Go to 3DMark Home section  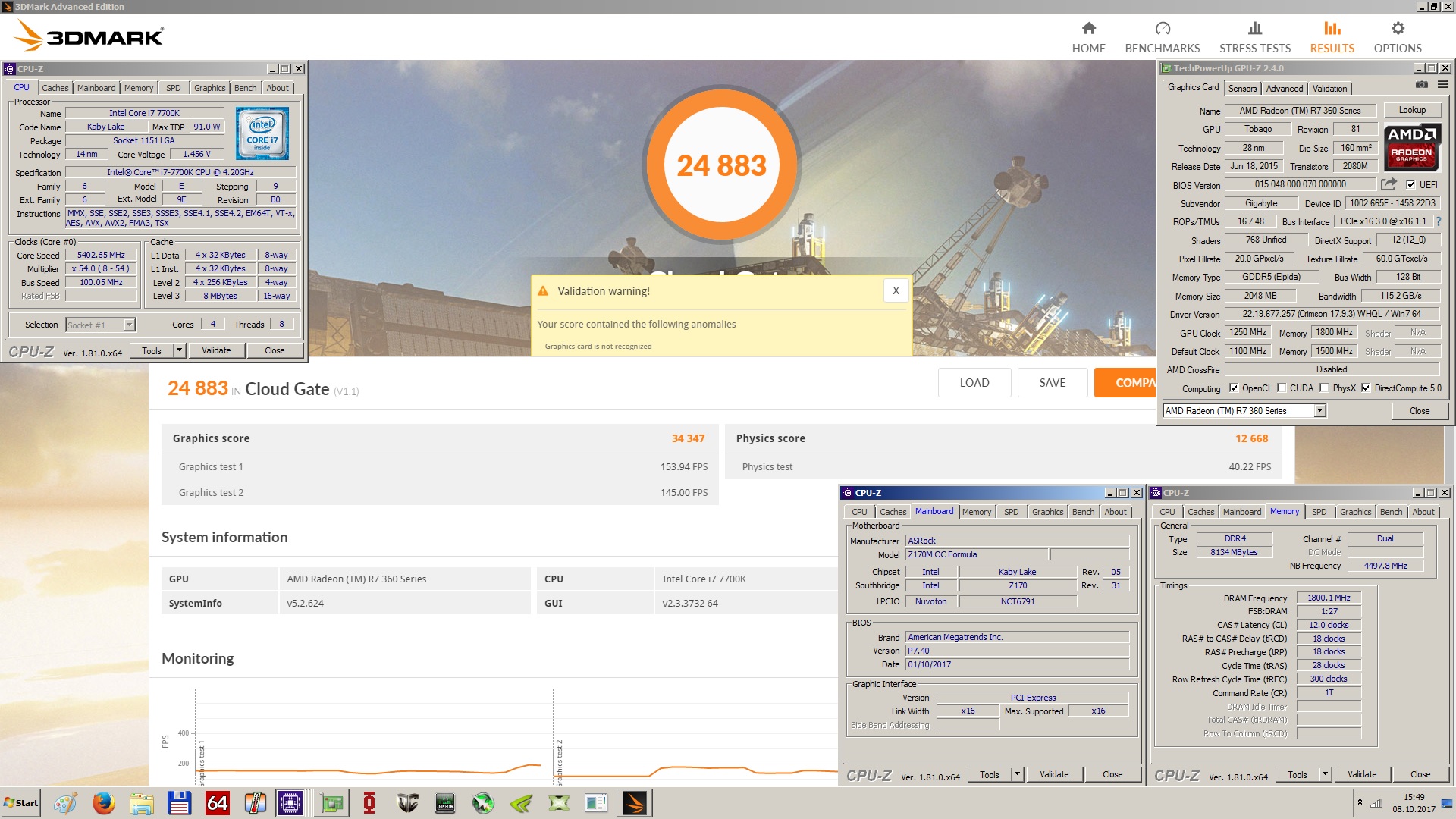[x=1088, y=37]
